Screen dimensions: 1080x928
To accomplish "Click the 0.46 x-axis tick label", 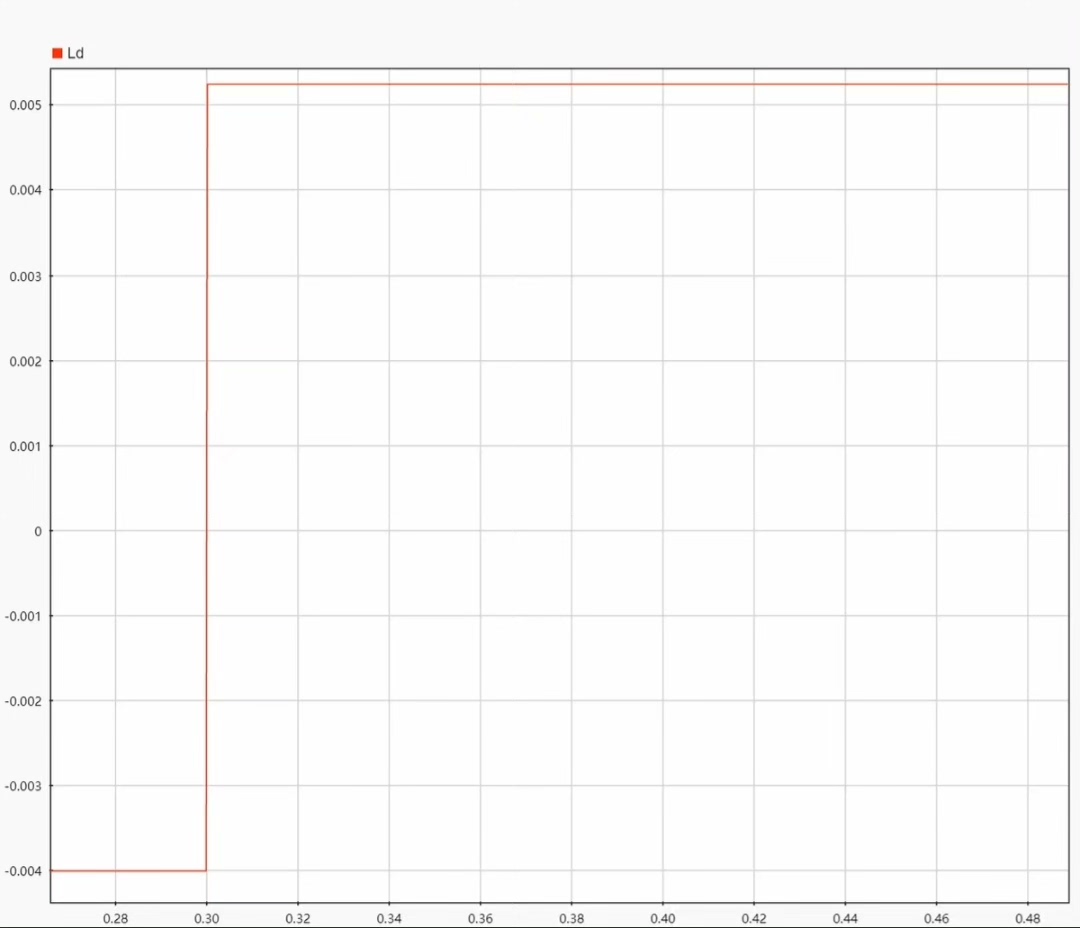I will [937, 918].
